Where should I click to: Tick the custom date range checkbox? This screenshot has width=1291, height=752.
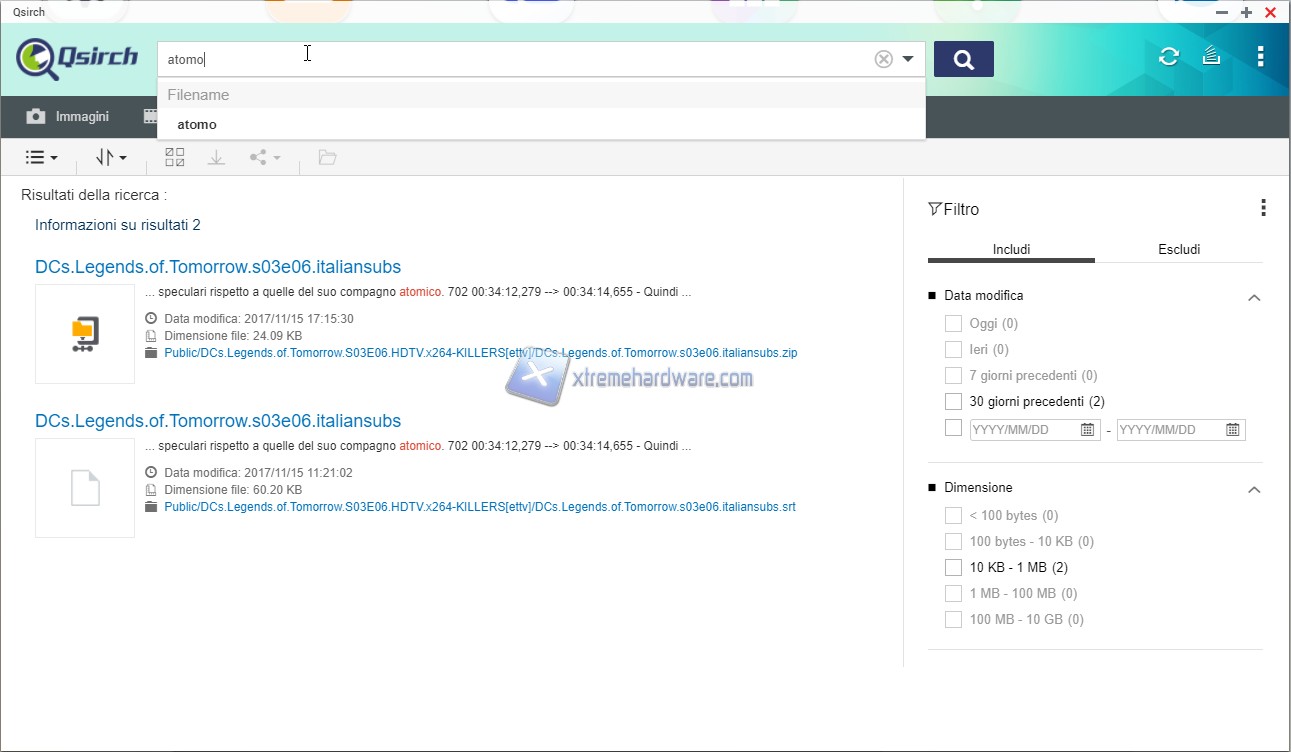pos(953,428)
